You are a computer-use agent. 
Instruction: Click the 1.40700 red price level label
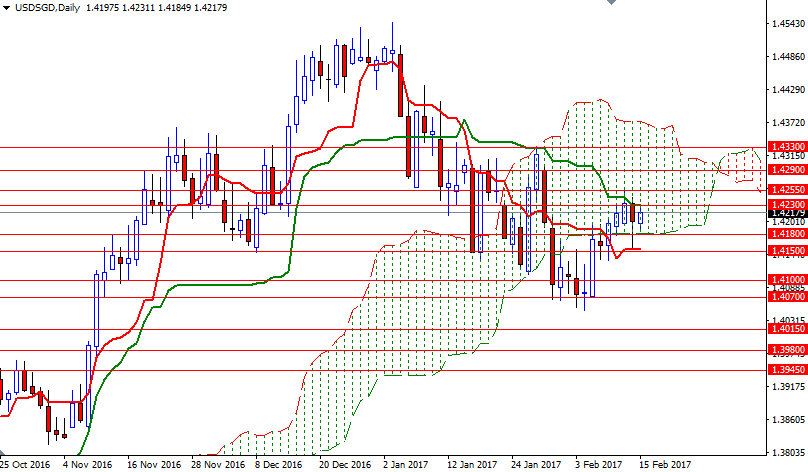pyautogui.click(x=787, y=297)
